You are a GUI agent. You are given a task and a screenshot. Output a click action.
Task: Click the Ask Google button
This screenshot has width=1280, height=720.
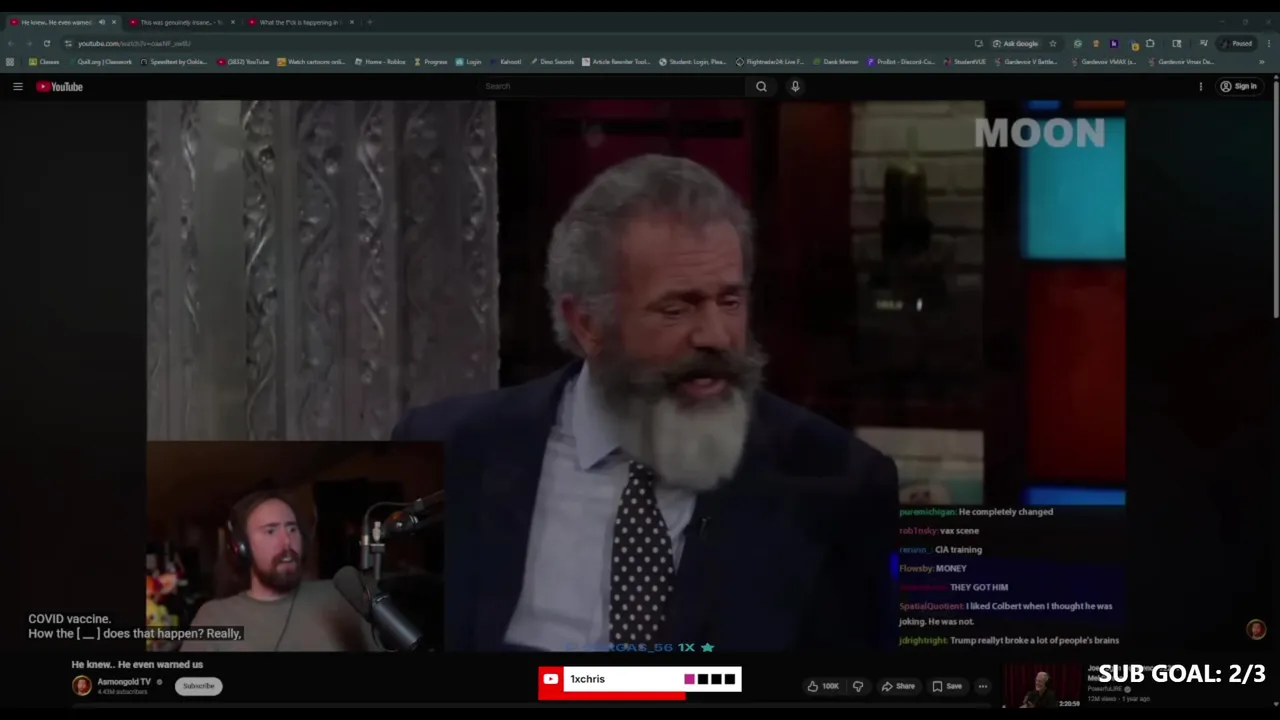click(x=1015, y=44)
